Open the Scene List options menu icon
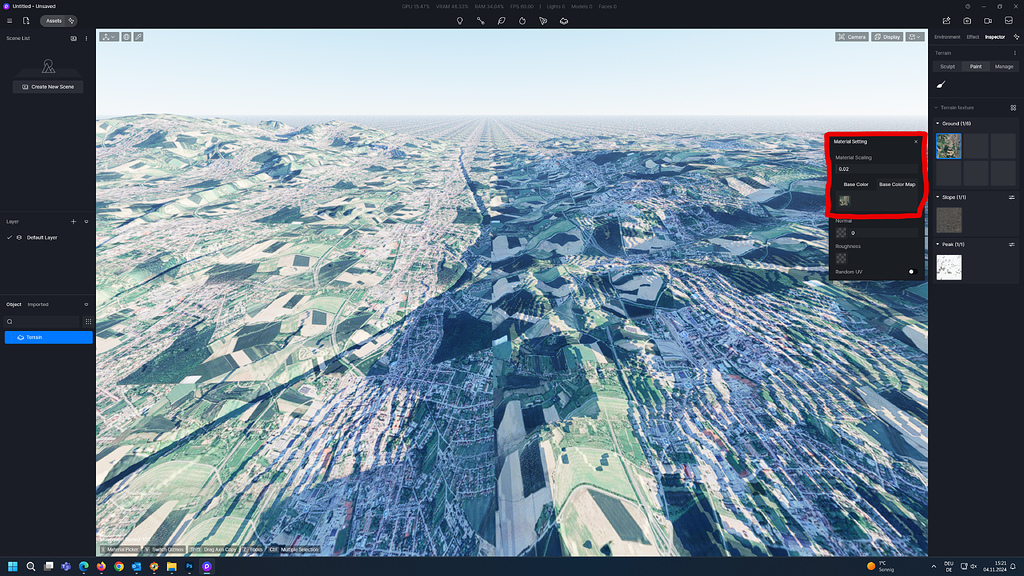Screen dimensions: 1024x576 pos(87,38)
